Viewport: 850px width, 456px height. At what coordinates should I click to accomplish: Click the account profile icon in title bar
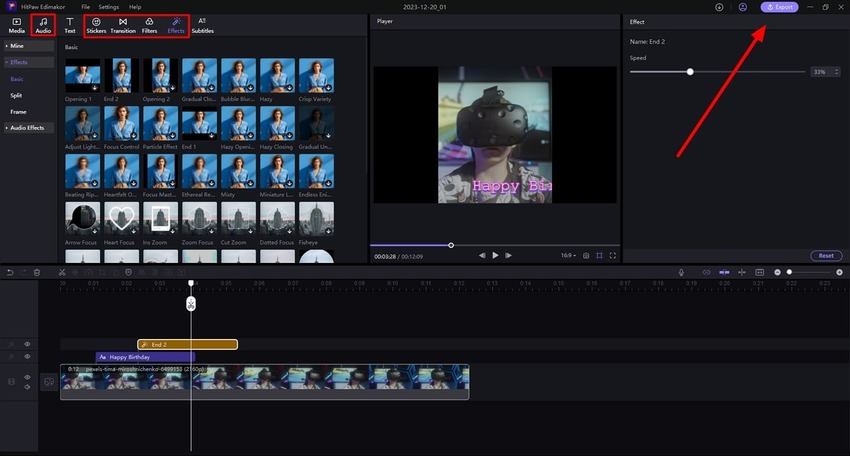[x=743, y=7]
